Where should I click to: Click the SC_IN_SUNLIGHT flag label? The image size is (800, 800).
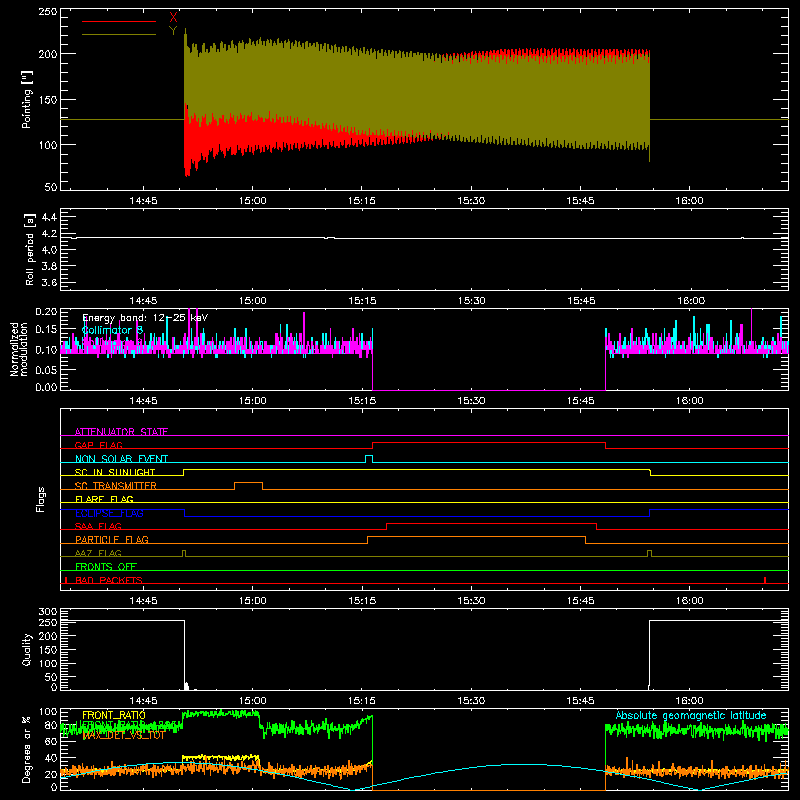[x=115, y=472]
